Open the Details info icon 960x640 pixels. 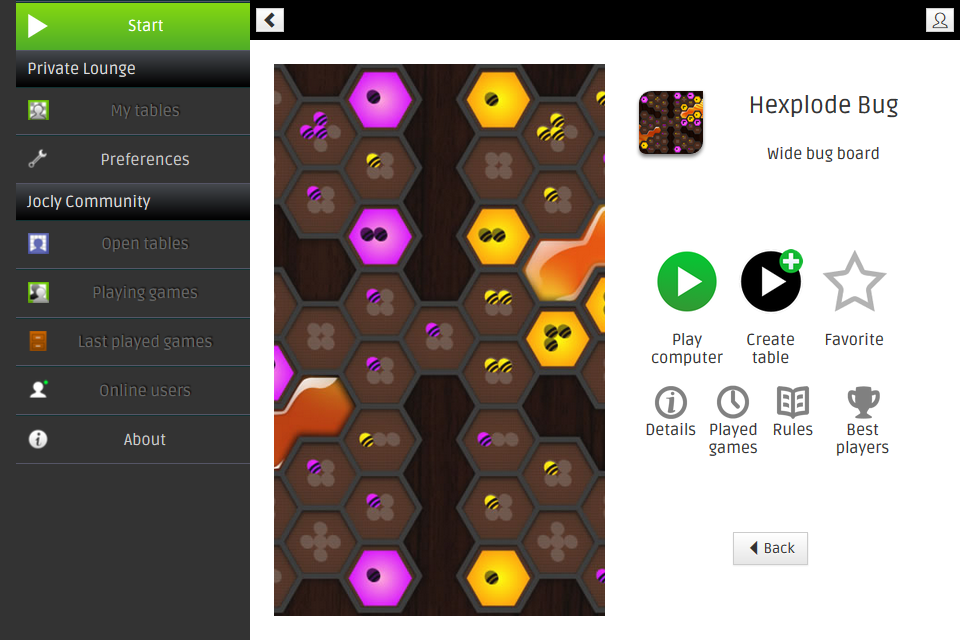670,402
